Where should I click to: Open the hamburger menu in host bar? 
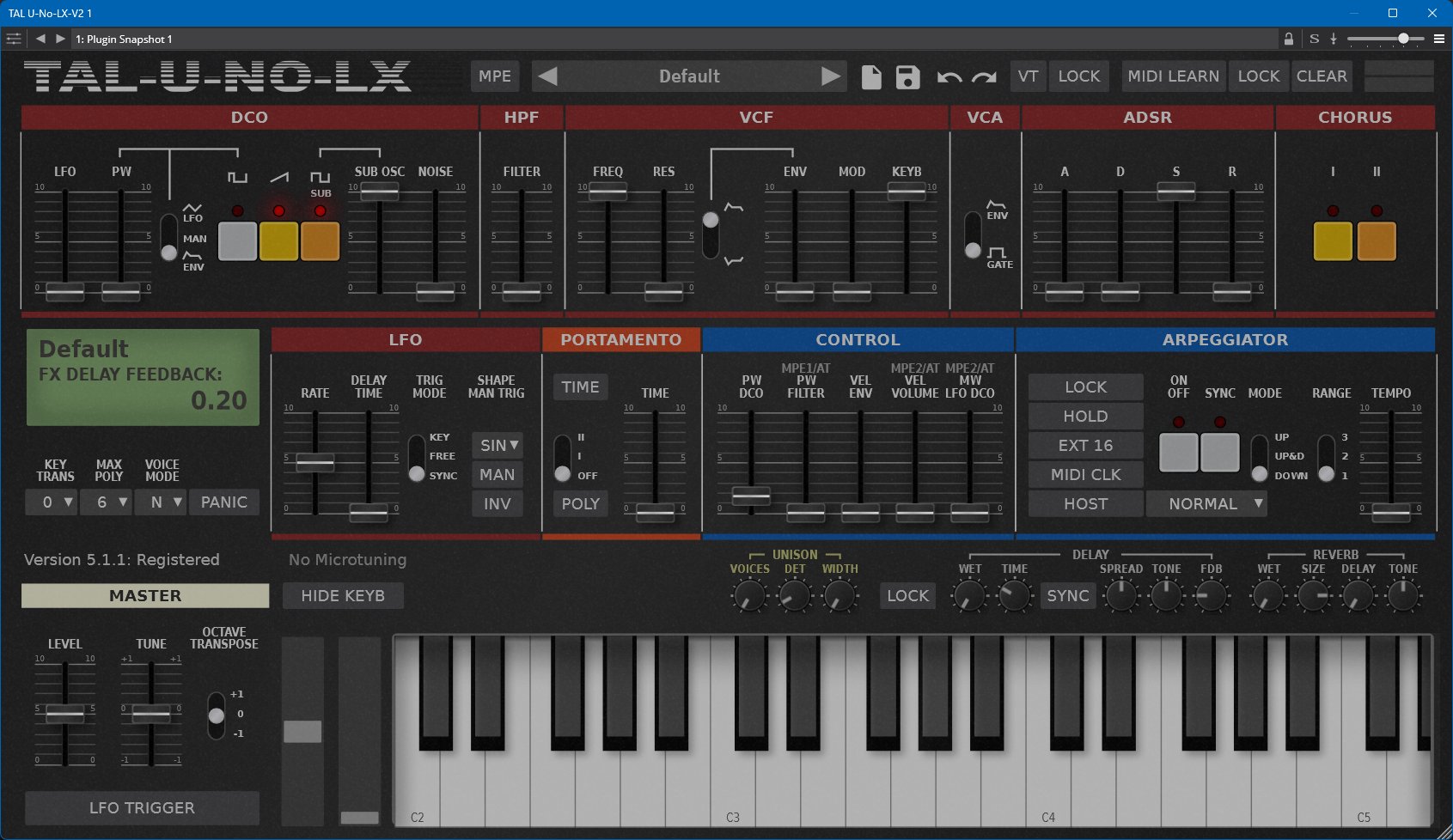point(1439,39)
